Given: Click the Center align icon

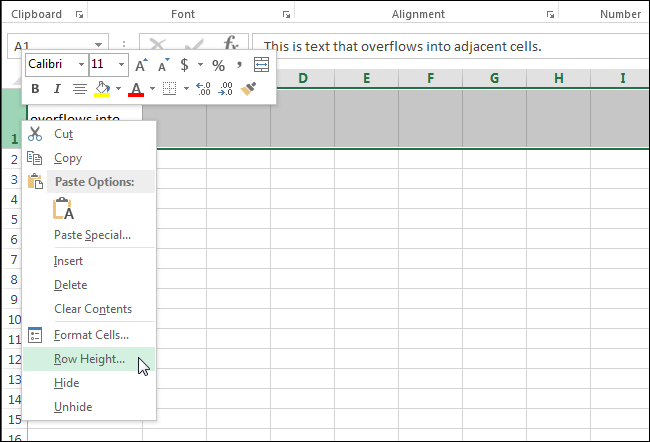Looking at the screenshot, I should [79, 89].
